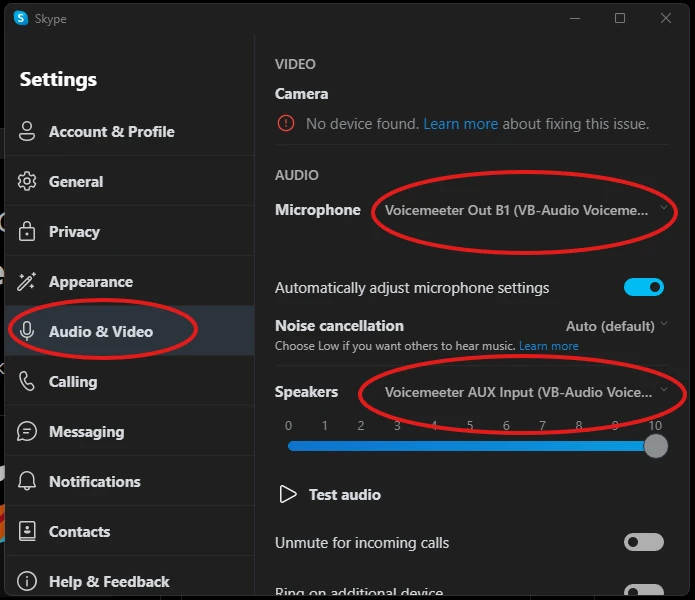Click the microphone icon beside Audio & Video
Image resolution: width=695 pixels, height=600 pixels.
point(27,331)
